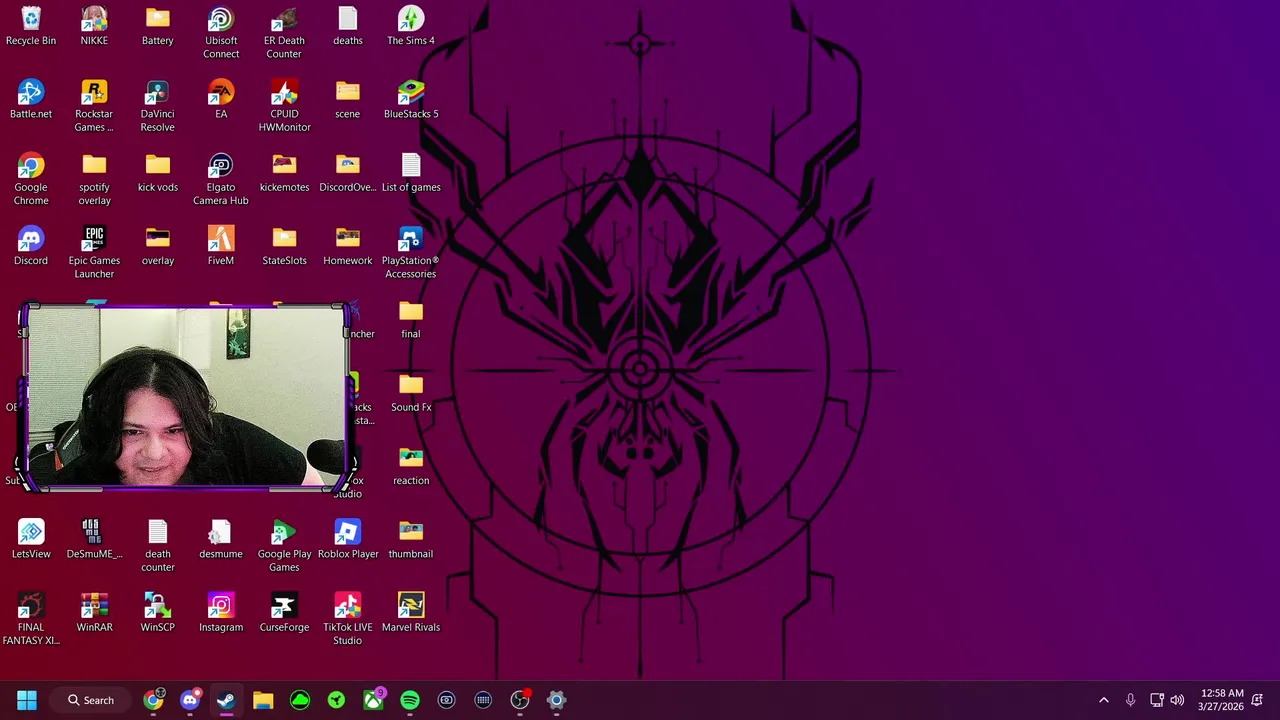Select the FINAL FANTASY desktop icon

31,620
